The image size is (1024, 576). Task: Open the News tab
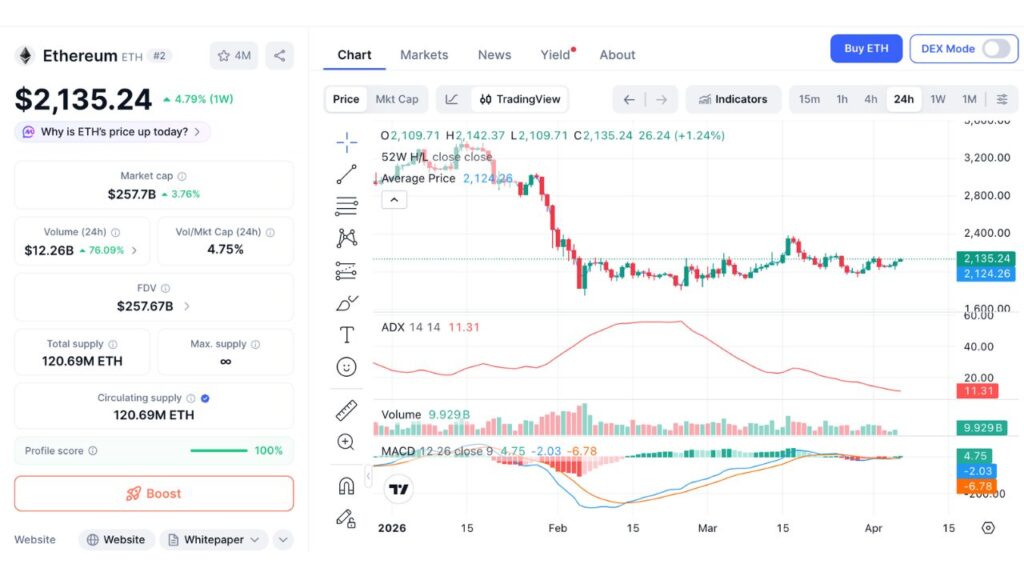coord(494,55)
